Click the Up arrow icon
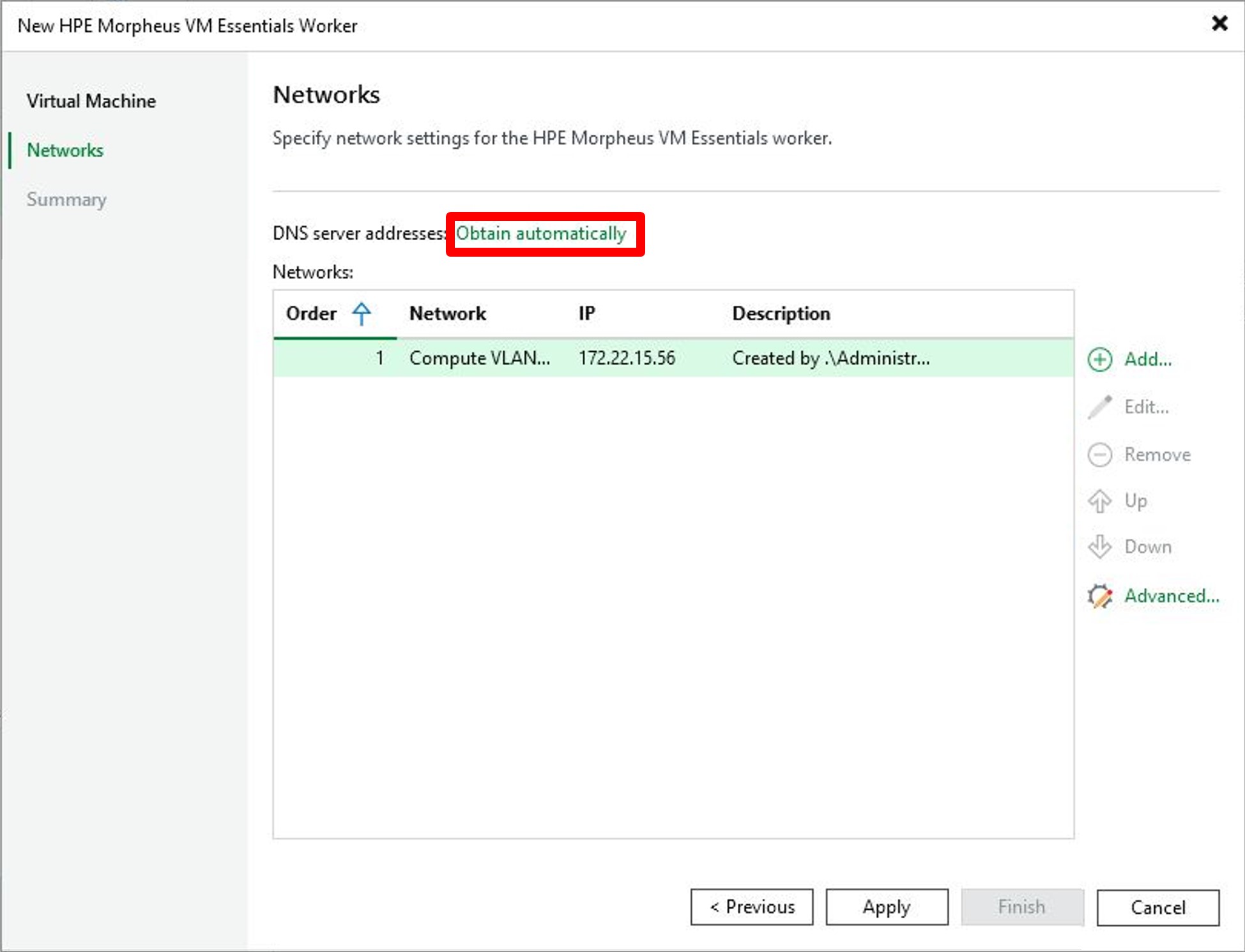 [x=1099, y=501]
